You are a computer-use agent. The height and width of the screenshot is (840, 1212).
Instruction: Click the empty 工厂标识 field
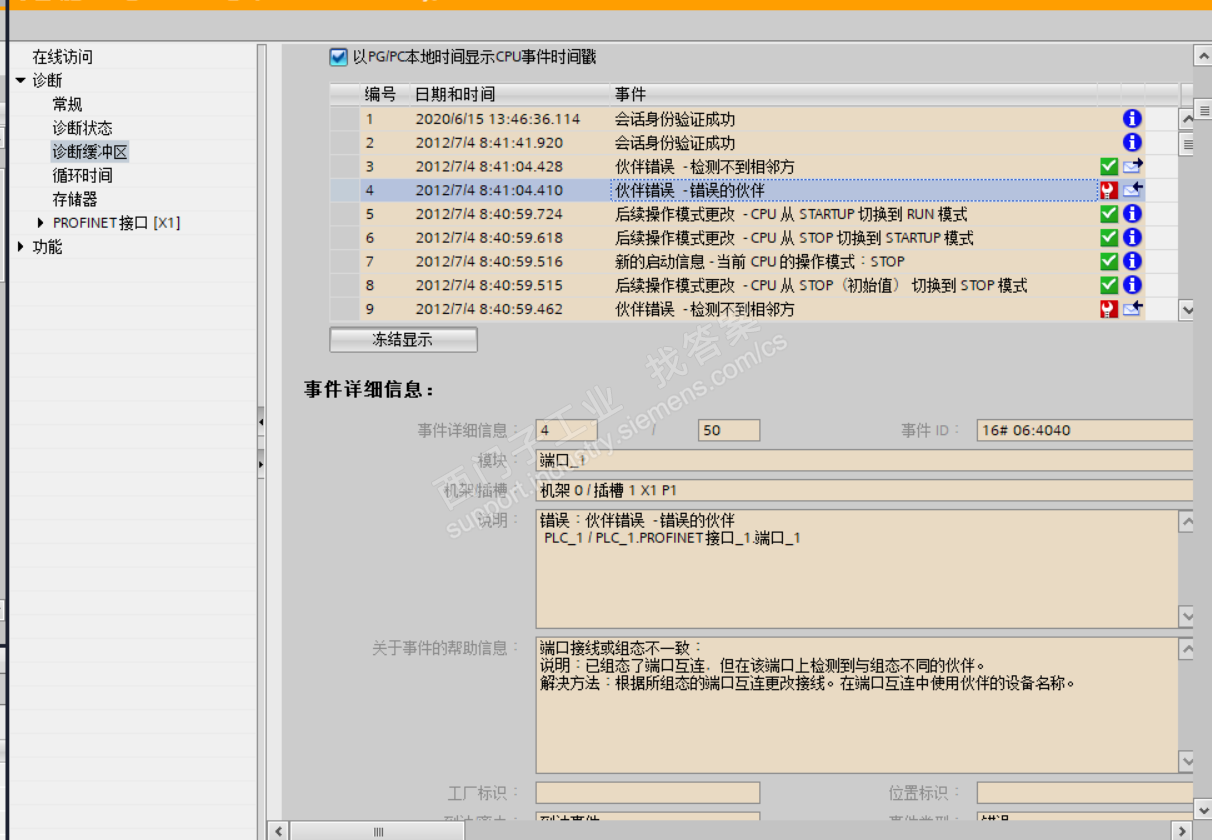(648, 793)
